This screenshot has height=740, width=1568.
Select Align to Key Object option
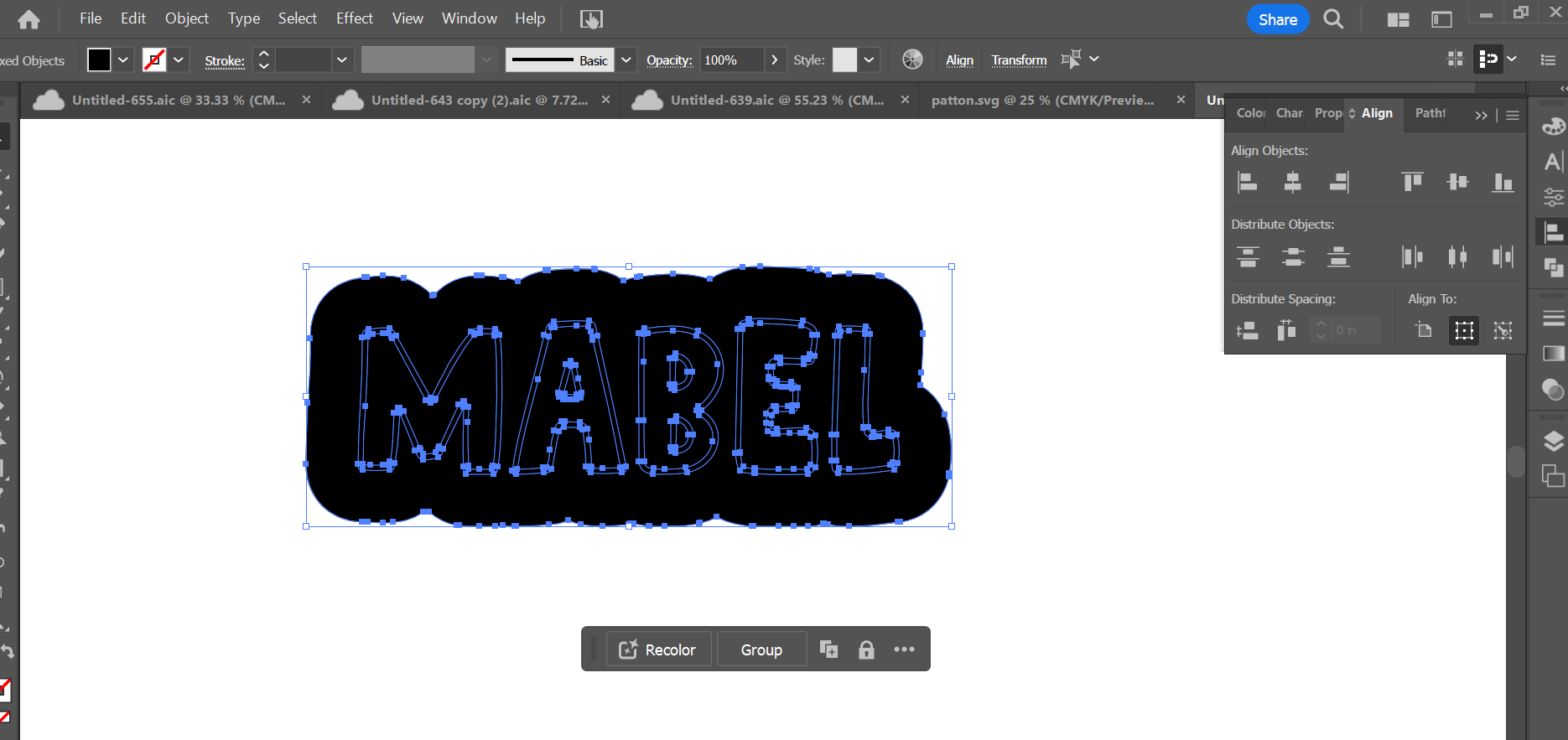pyautogui.click(x=1503, y=330)
